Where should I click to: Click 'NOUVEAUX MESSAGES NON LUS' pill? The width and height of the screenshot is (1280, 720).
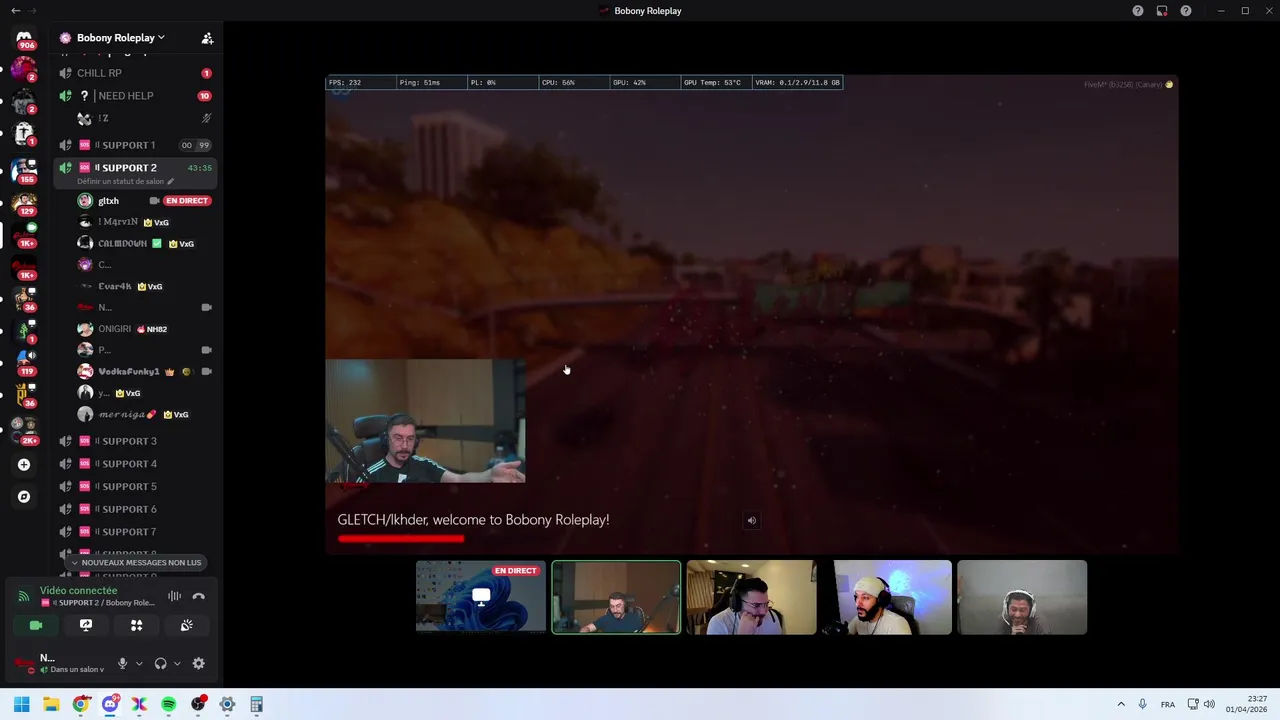[x=136, y=563]
